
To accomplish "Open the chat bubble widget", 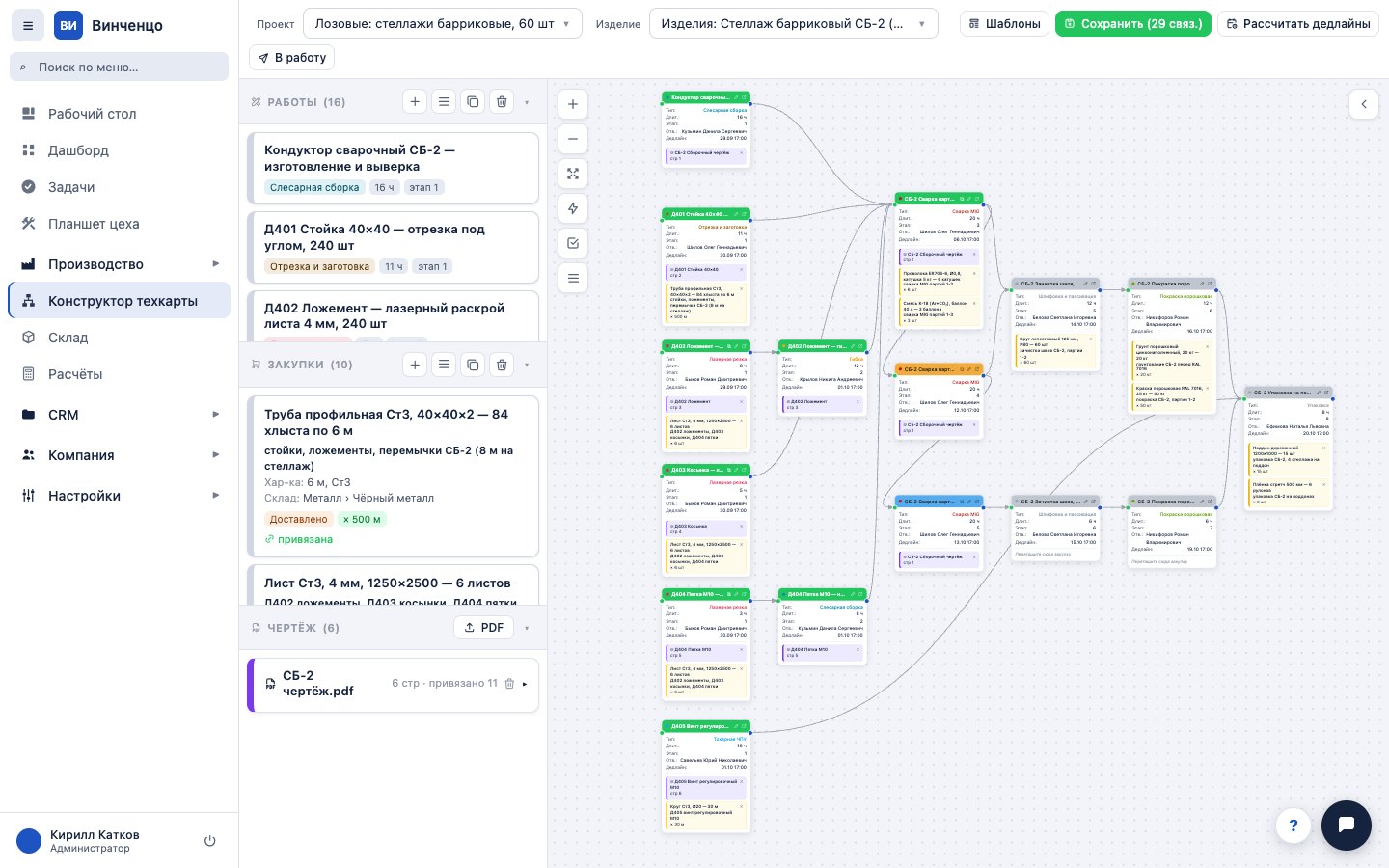I will [1347, 826].
